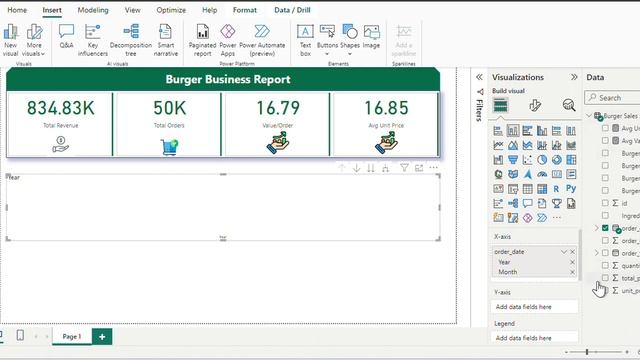
Task: Switch to the Modeling tab
Action: 93,10
